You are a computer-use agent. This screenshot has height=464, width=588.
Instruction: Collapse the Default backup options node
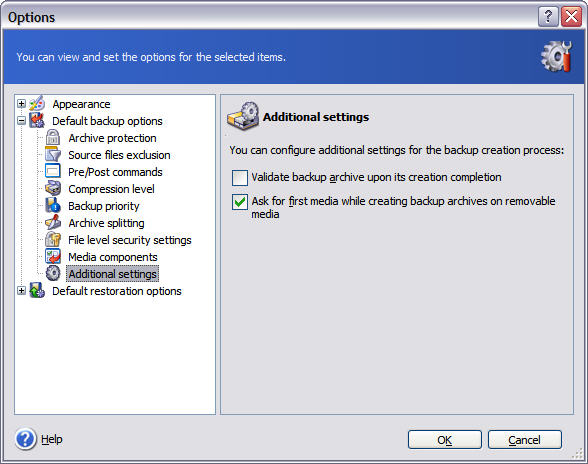pyautogui.click(x=21, y=121)
